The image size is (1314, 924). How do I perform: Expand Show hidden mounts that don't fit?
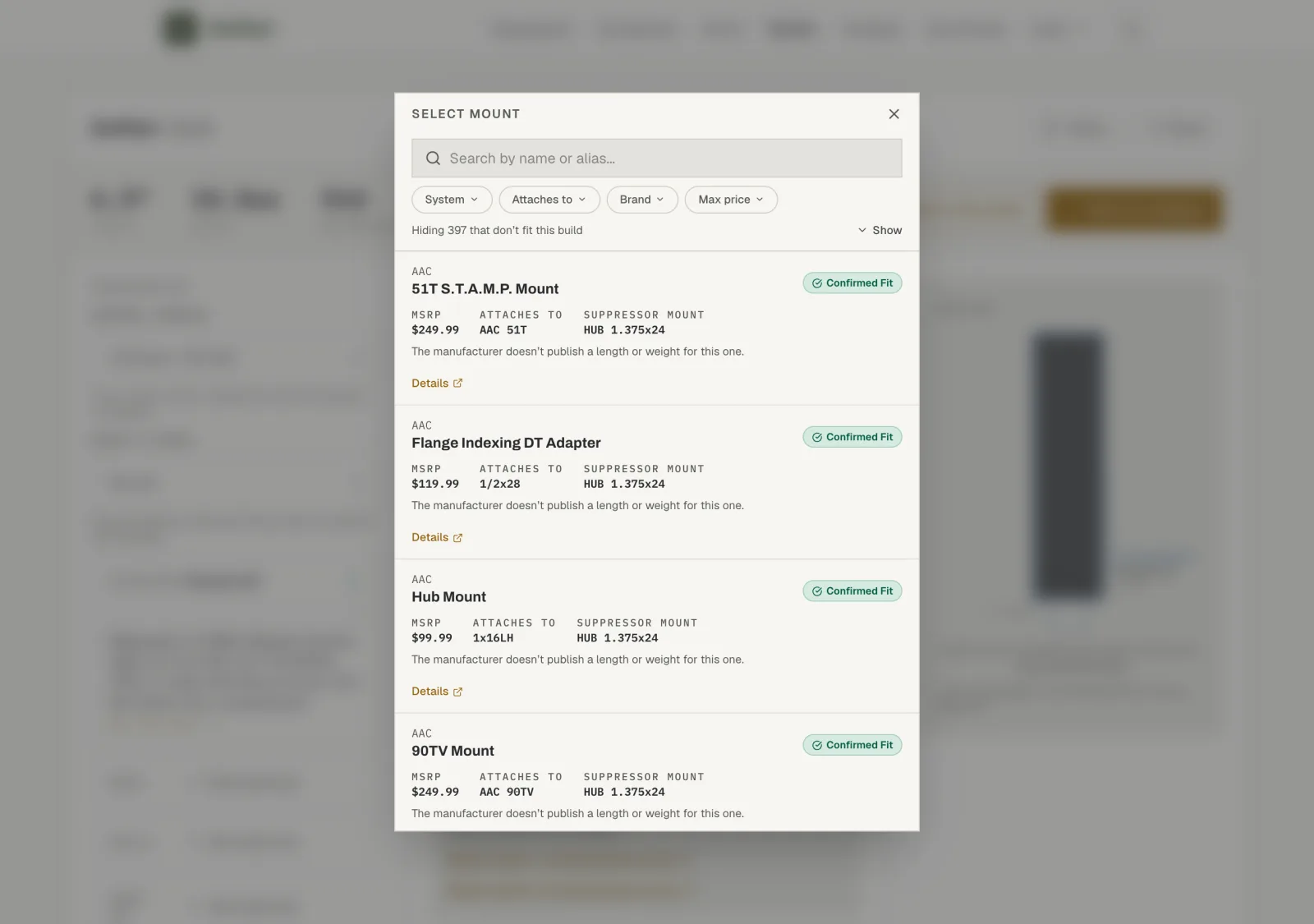880,230
